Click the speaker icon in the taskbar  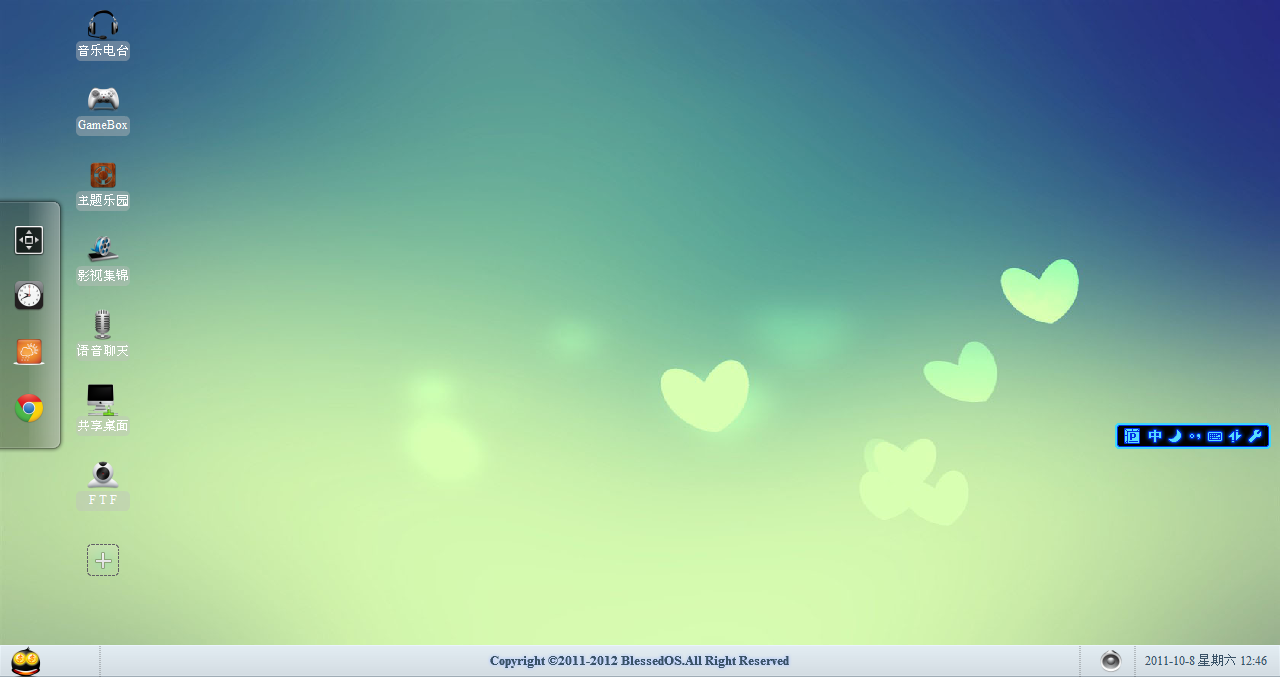(x=1110, y=660)
